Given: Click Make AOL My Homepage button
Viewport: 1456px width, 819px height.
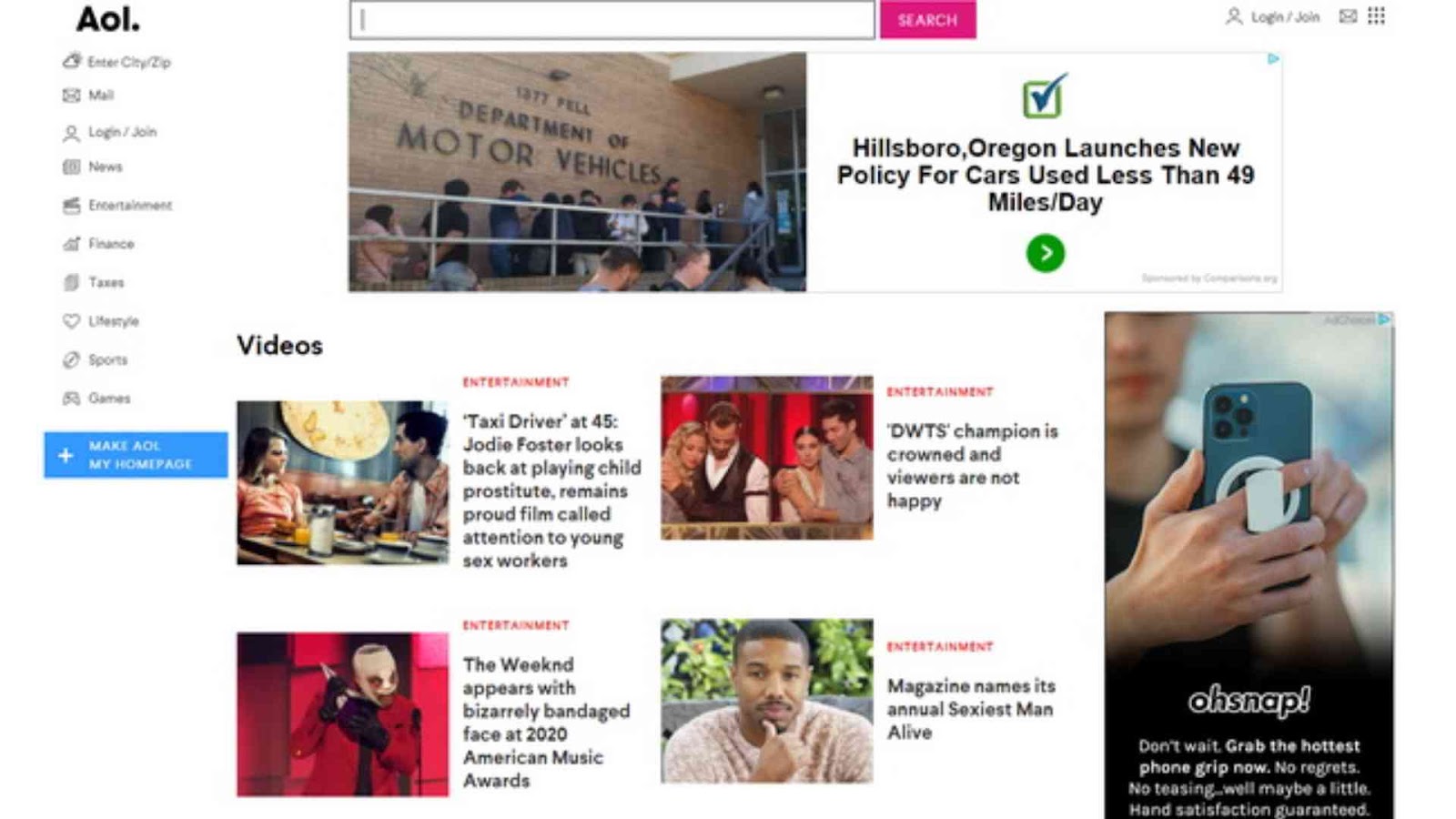Looking at the screenshot, I should pos(136,455).
